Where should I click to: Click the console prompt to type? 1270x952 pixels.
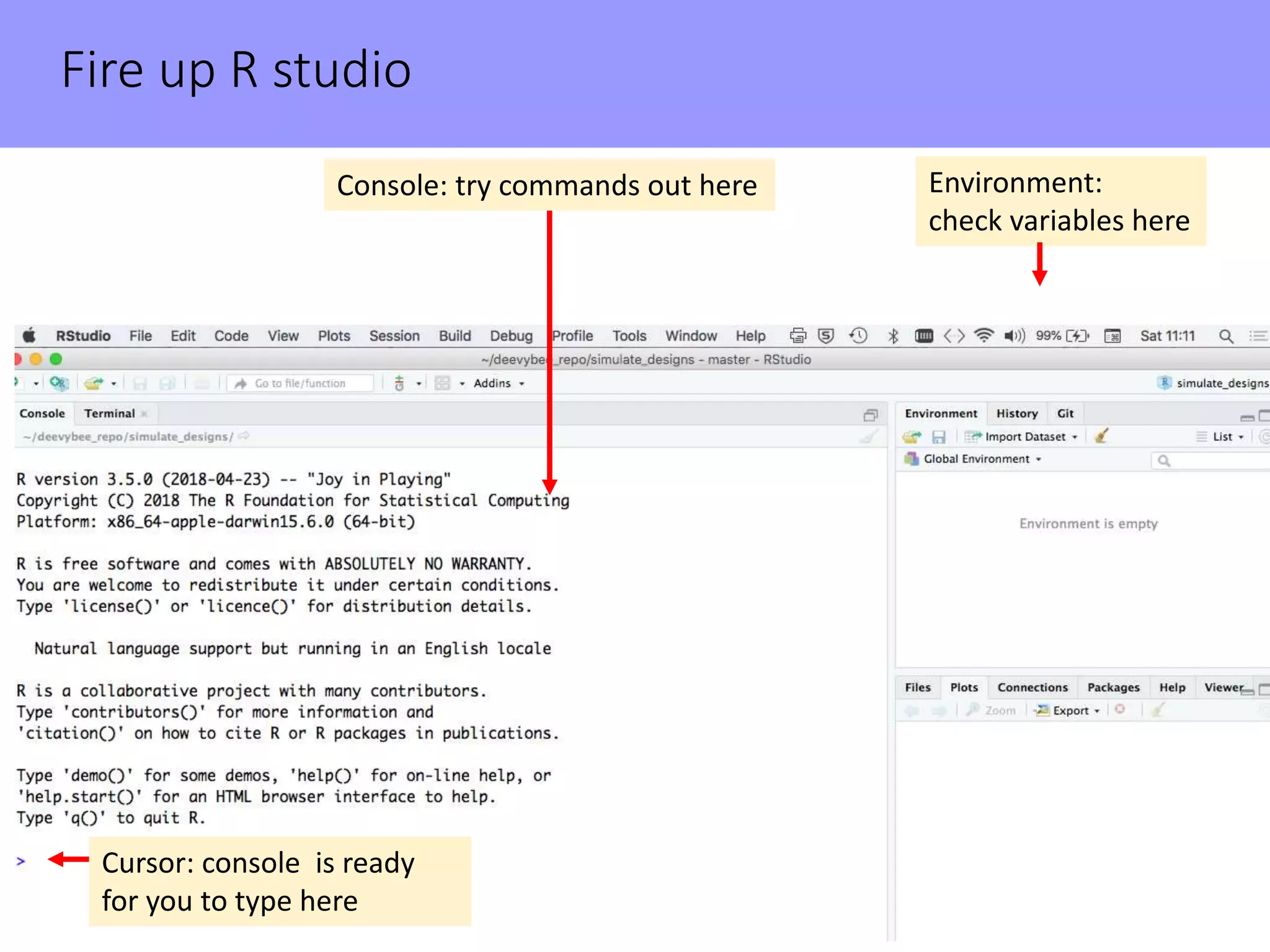pyautogui.click(x=21, y=862)
